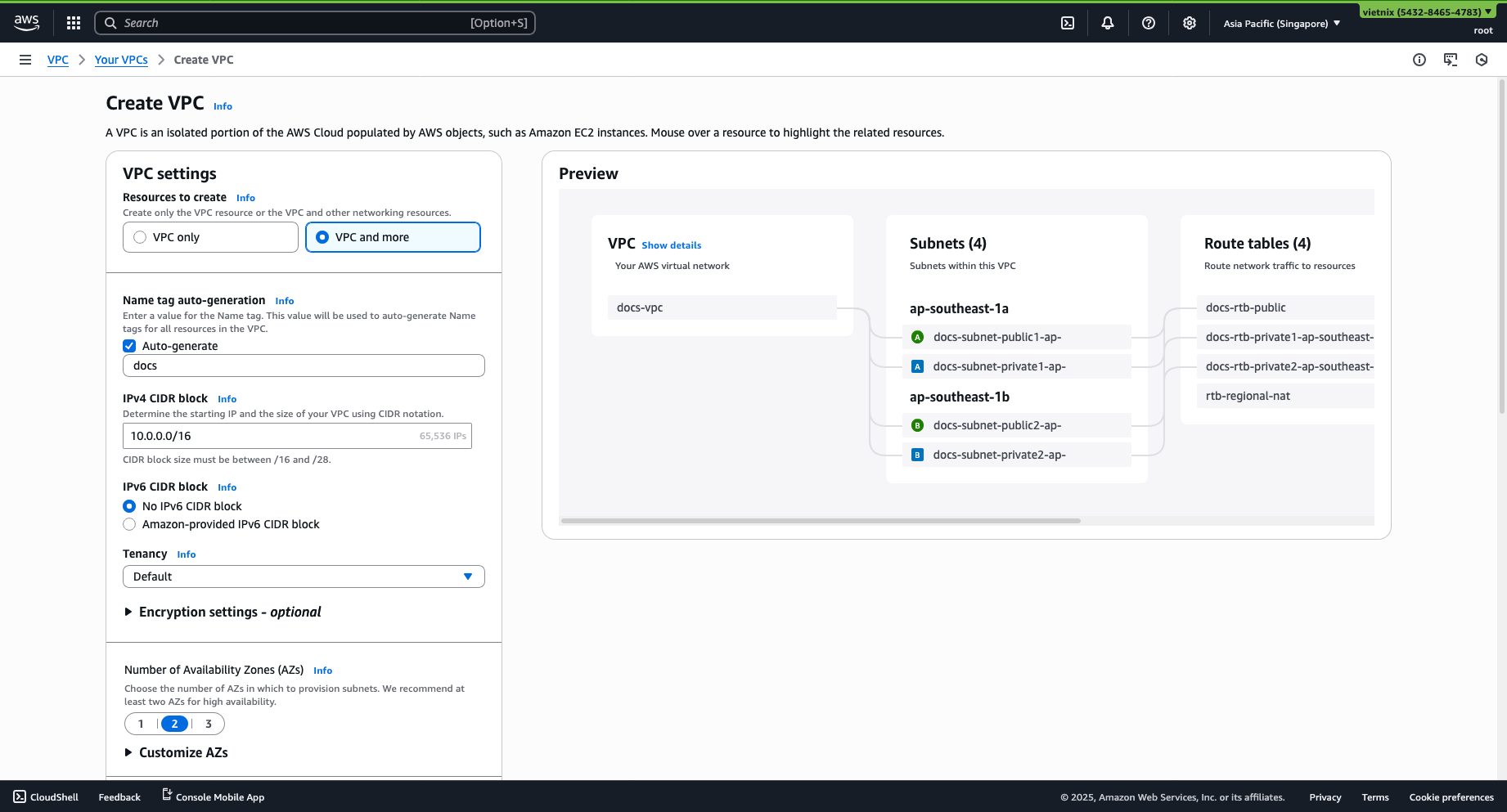
Task: Open the settings gear icon
Action: (1189, 22)
